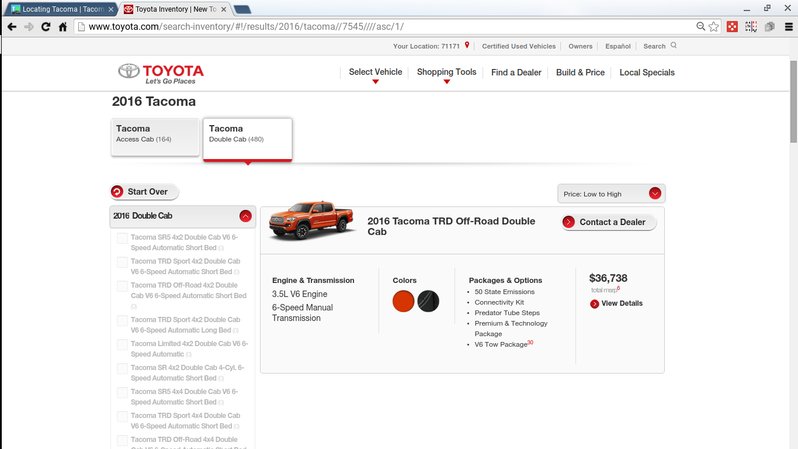
Task: Check Tacoma SR 4x2 Double Cab 4-Cyl checkbox
Action: (122, 369)
